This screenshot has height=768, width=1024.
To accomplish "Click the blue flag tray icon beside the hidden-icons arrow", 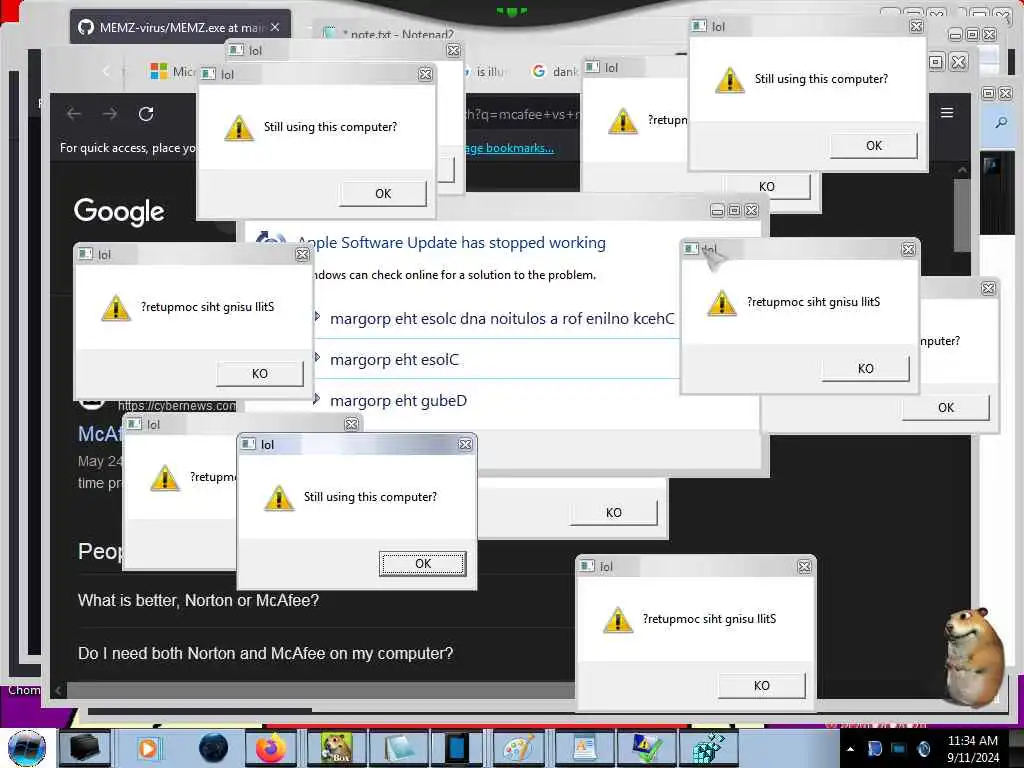I will 874,749.
